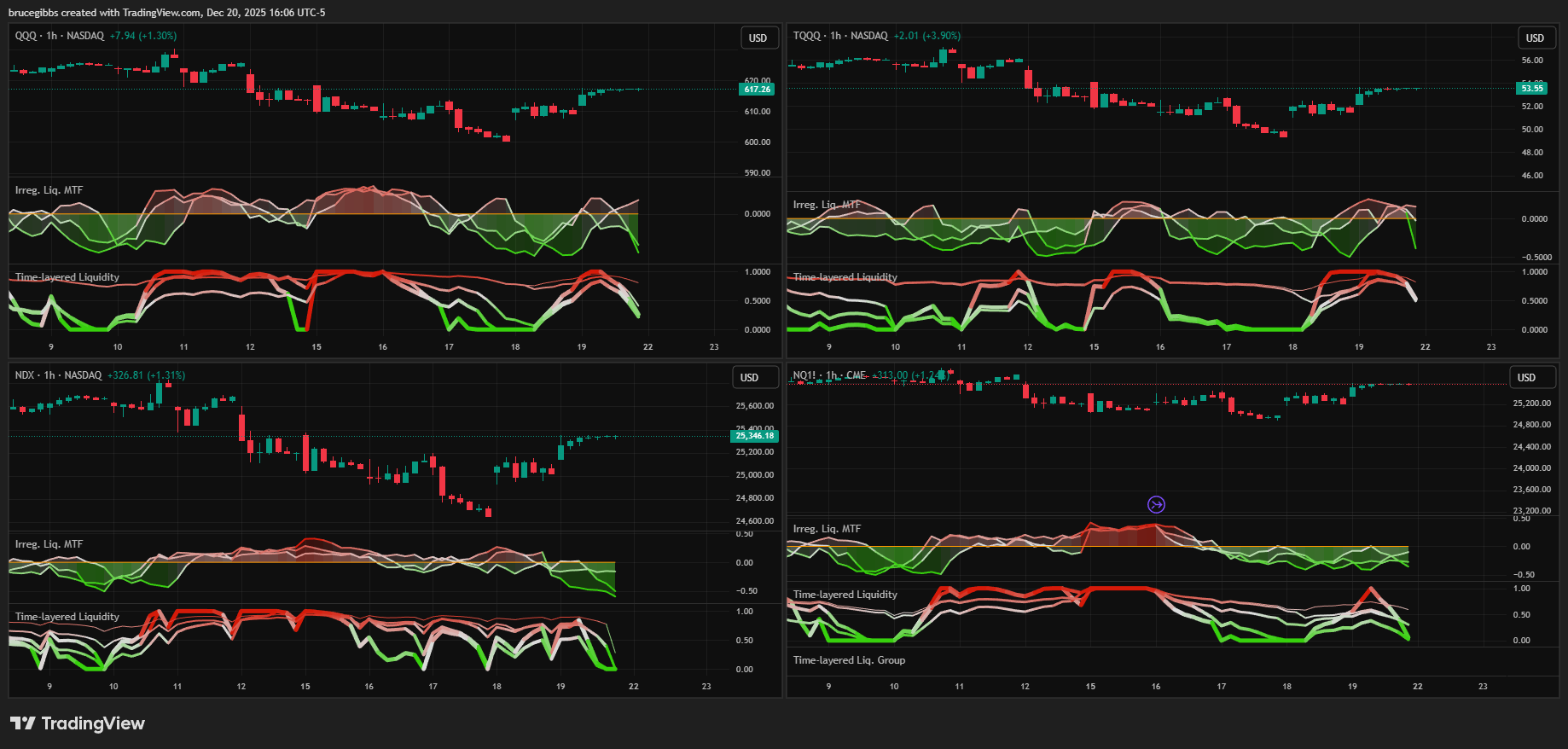Open the USD currency selector on TQQQ chart

[1534, 38]
